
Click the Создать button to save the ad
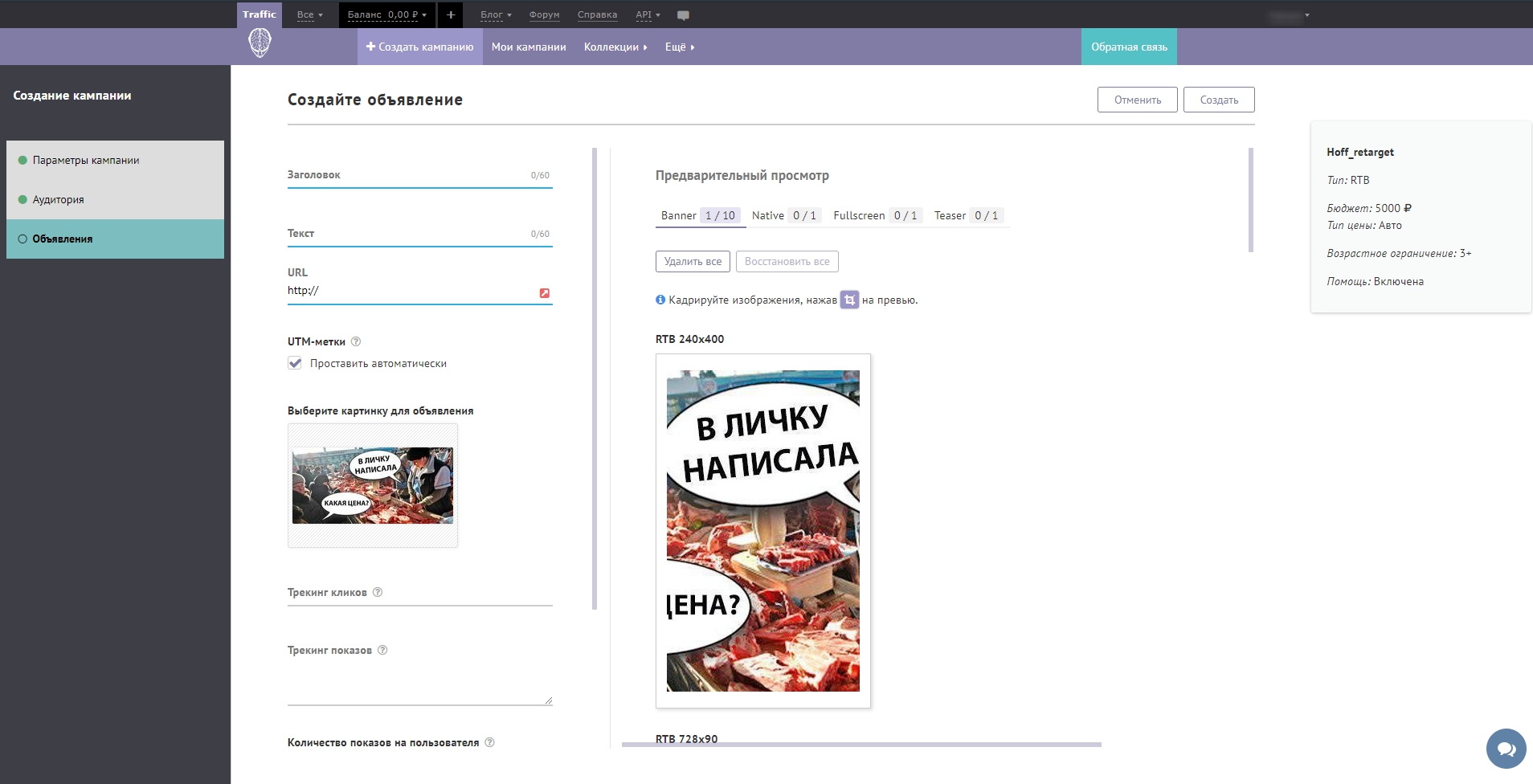point(1217,100)
